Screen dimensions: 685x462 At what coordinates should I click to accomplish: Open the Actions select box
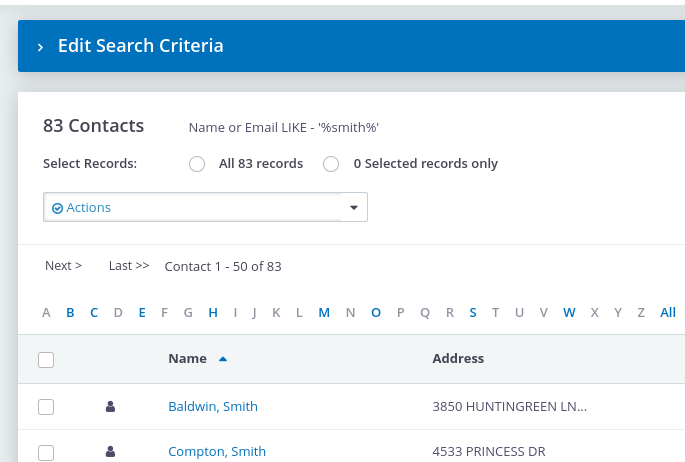[205, 207]
